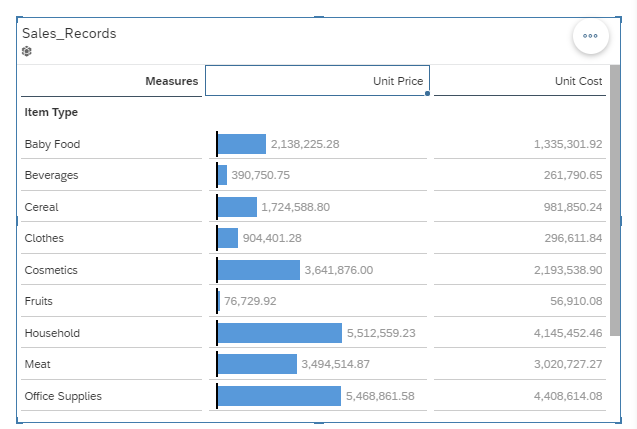Select the Meat Unit Cost value 3,020,727.27
Screen dimensions: 637x429
pos(564,365)
